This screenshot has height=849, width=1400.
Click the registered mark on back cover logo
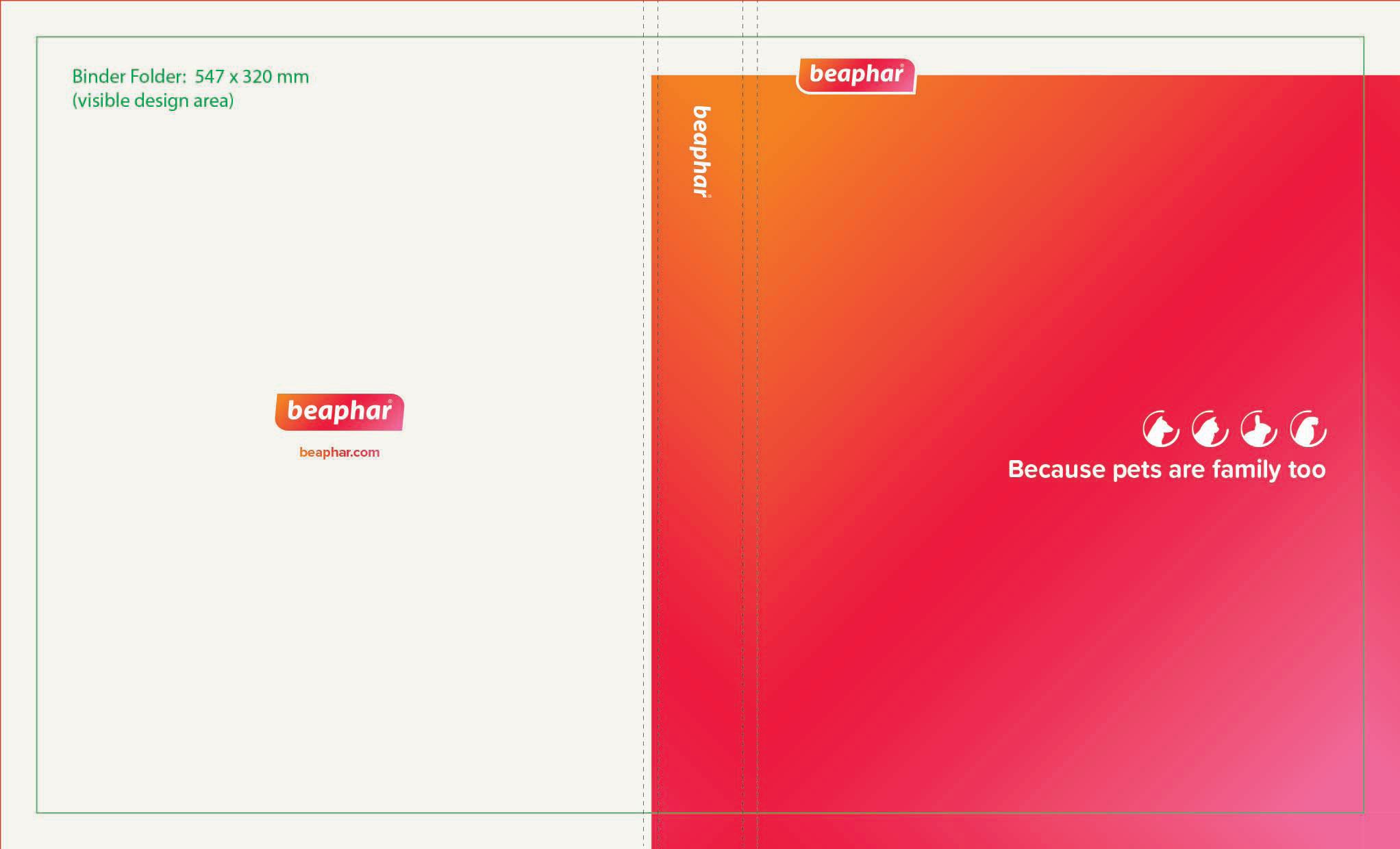click(390, 402)
